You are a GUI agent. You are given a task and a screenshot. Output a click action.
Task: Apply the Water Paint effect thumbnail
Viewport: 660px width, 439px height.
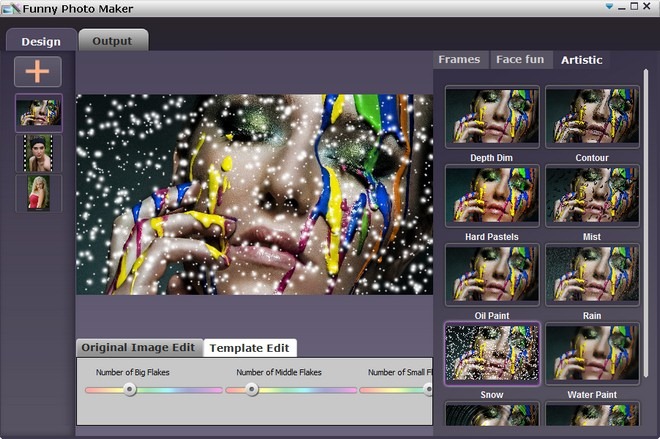click(592, 354)
